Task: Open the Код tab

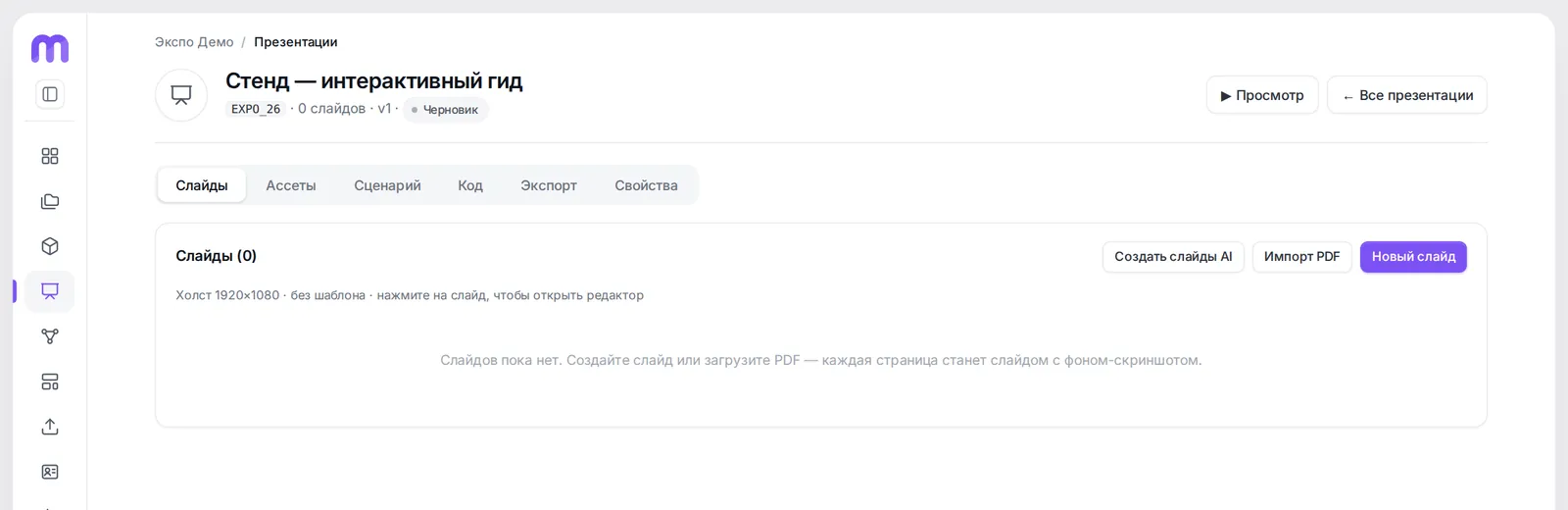Action: coord(470,185)
